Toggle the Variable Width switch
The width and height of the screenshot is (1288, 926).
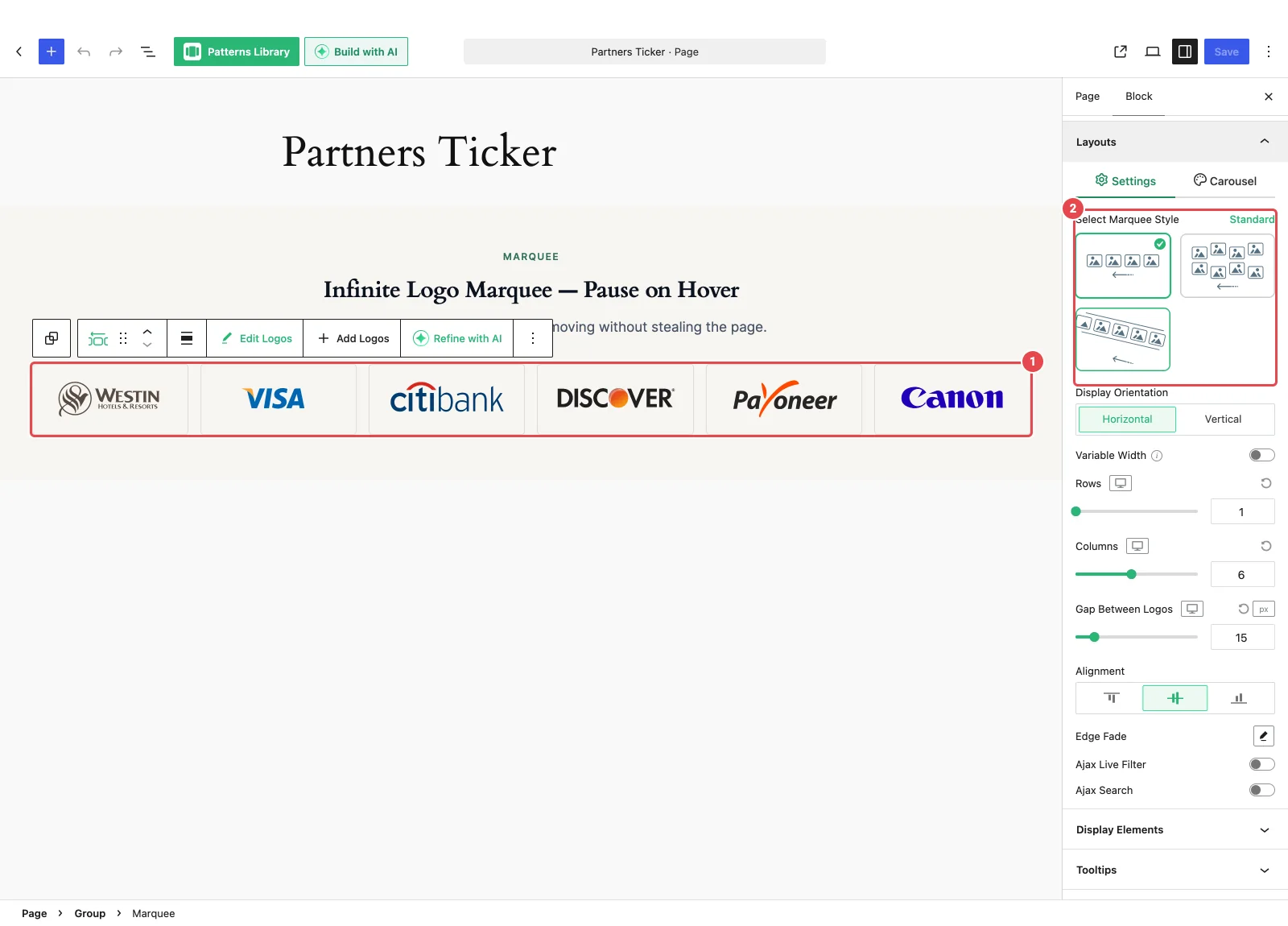coord(1262,455)
